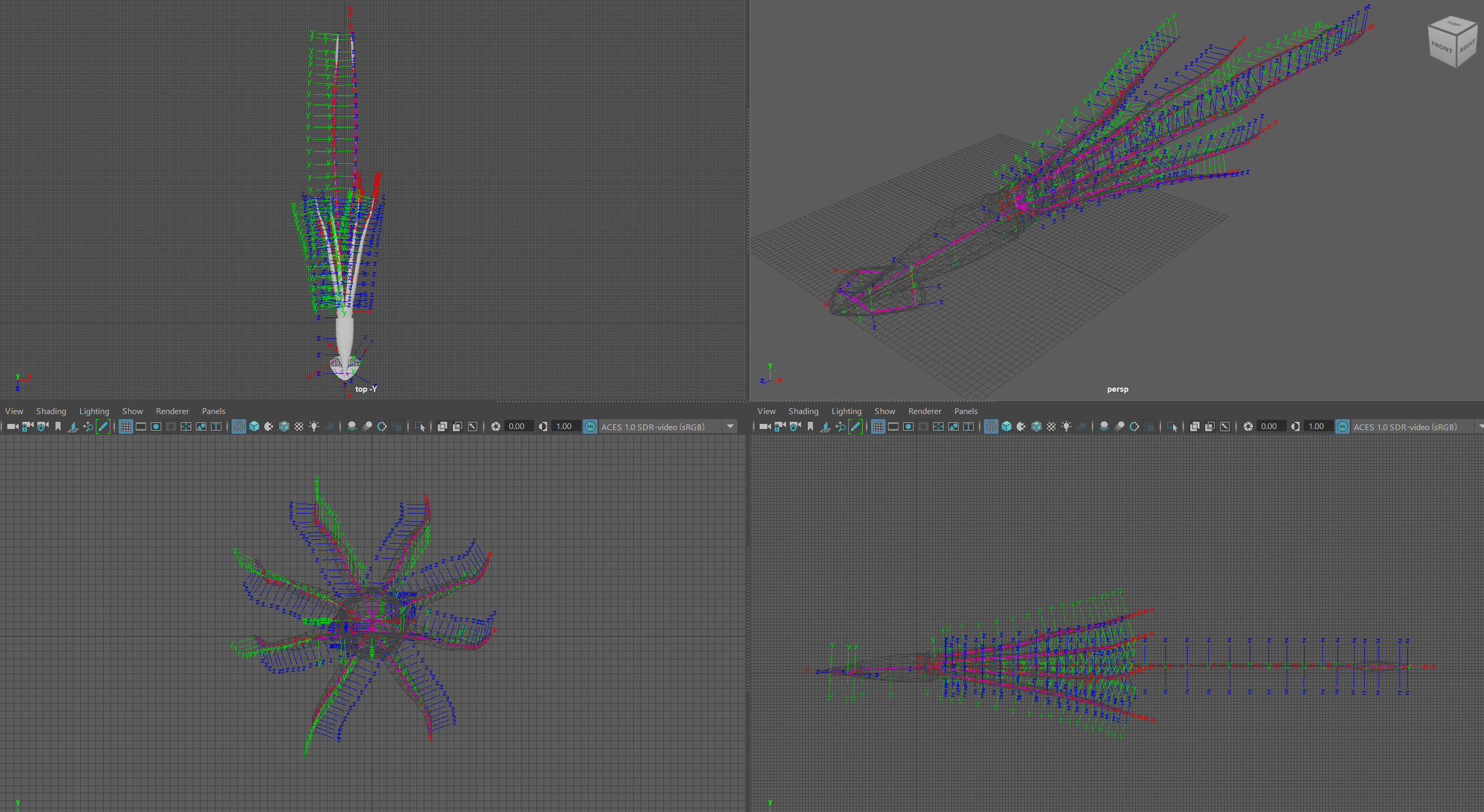Image resolution: width=1484 pixels, height=812 pixels.
Task: Toggle Grease Pencil icon in left panel toolbar
Action: (103, 426)
